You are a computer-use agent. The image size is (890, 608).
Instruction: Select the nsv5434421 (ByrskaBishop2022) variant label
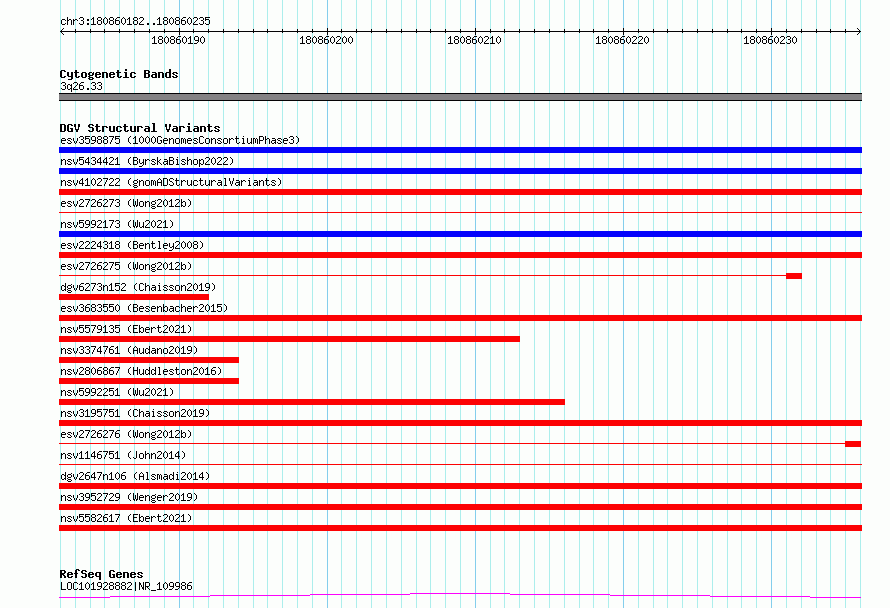point(147,161)
